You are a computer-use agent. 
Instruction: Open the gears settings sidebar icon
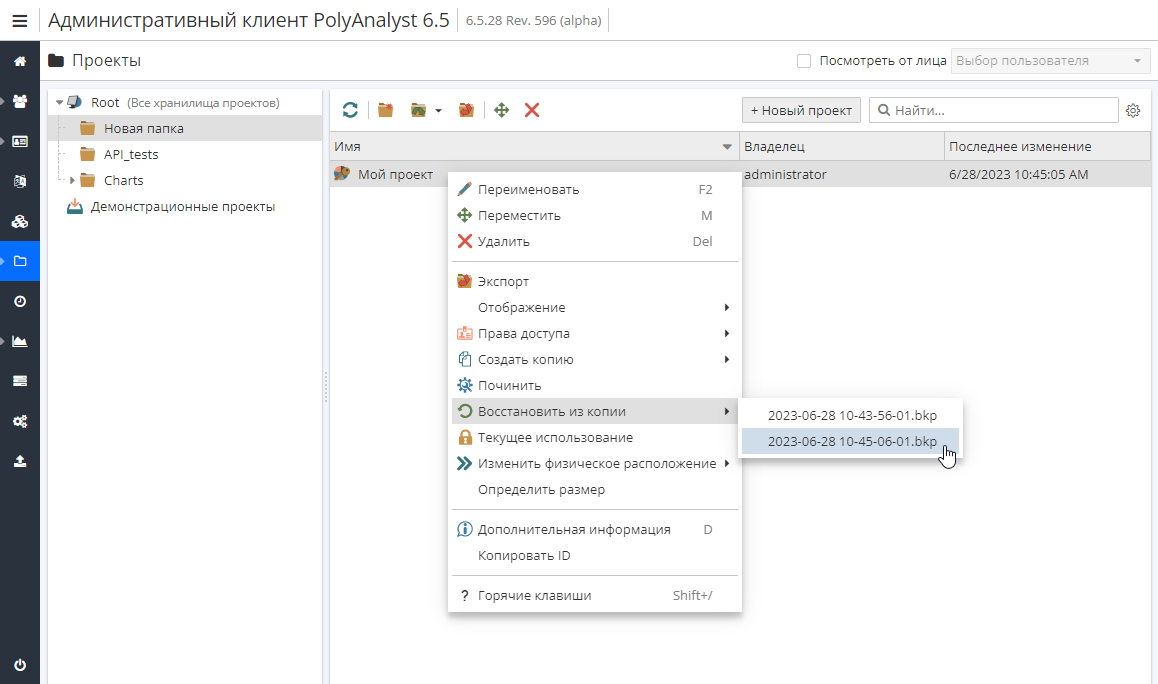click(x=20, y=421)
